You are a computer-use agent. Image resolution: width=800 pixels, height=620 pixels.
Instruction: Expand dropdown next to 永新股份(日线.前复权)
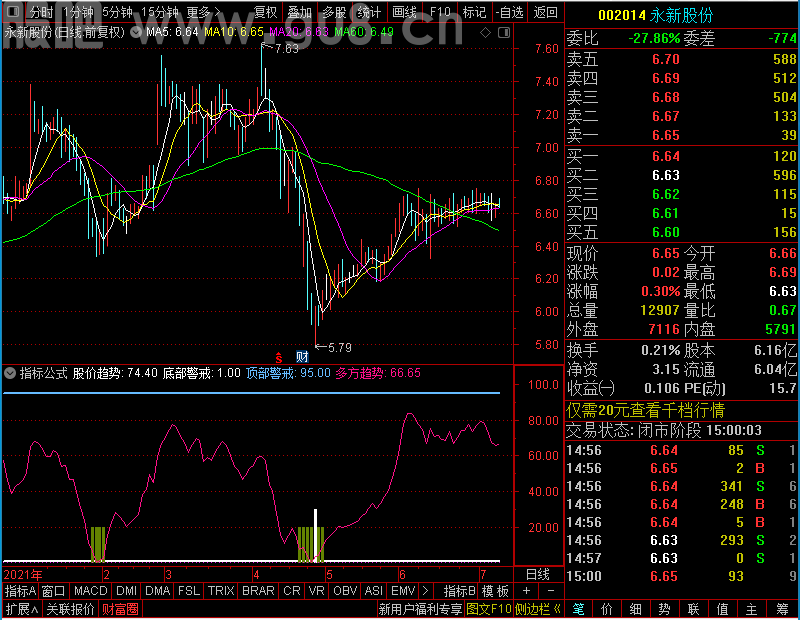136,32
